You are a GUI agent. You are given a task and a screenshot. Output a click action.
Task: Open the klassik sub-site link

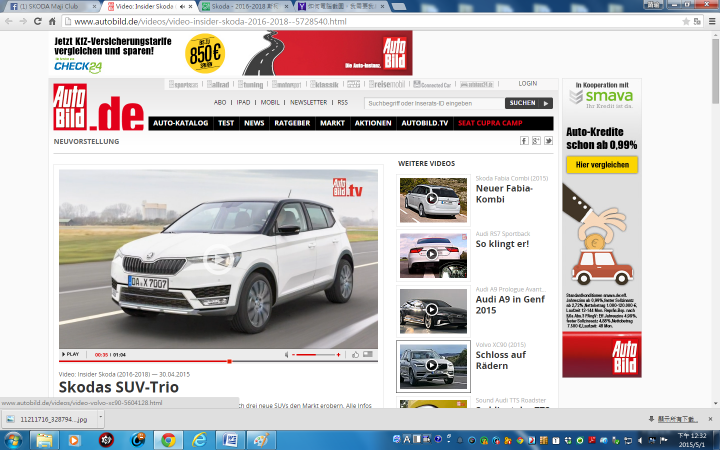click(324, 84)
